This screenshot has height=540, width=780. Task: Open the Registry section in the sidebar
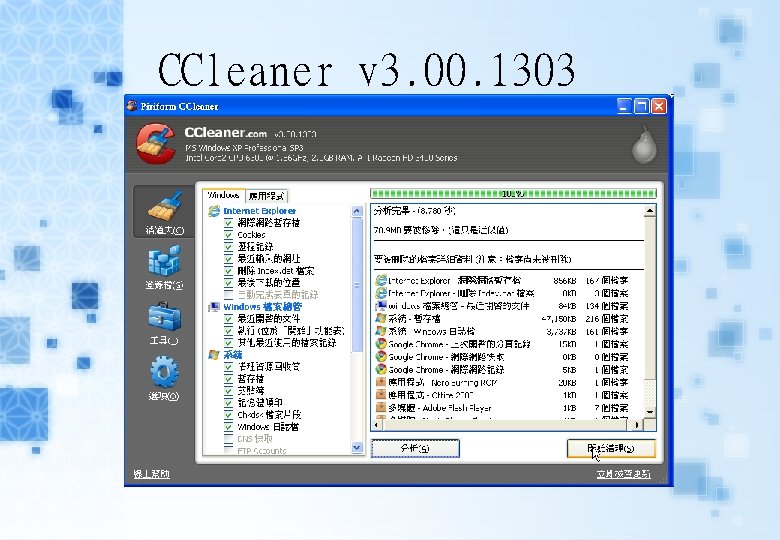coord(164,269)
